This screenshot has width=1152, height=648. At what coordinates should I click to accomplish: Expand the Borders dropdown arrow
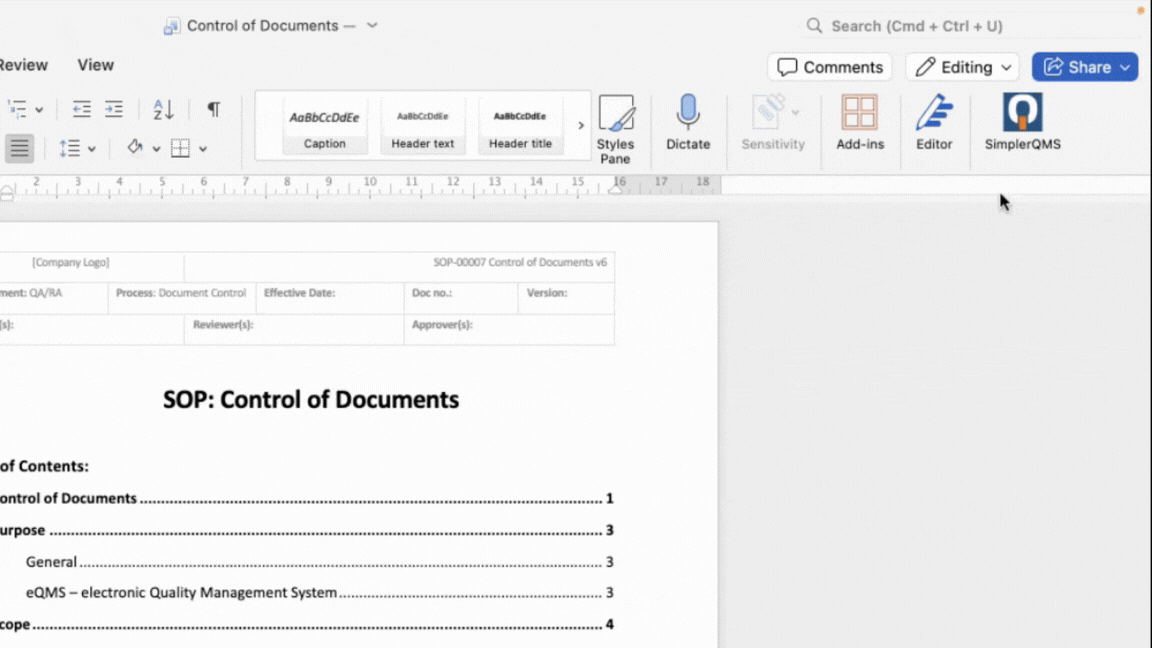pyautogui.click(x=203, y=149)
